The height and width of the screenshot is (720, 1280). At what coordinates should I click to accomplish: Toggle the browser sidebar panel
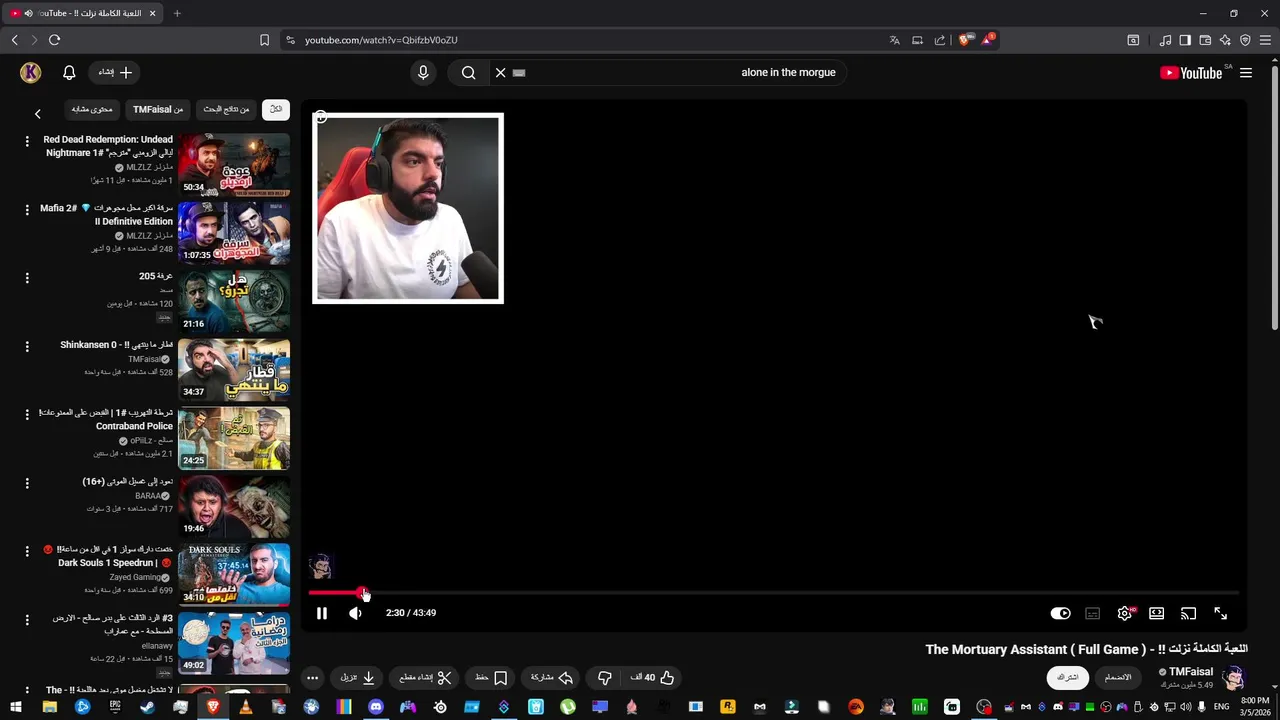(x=1185, y=40)
